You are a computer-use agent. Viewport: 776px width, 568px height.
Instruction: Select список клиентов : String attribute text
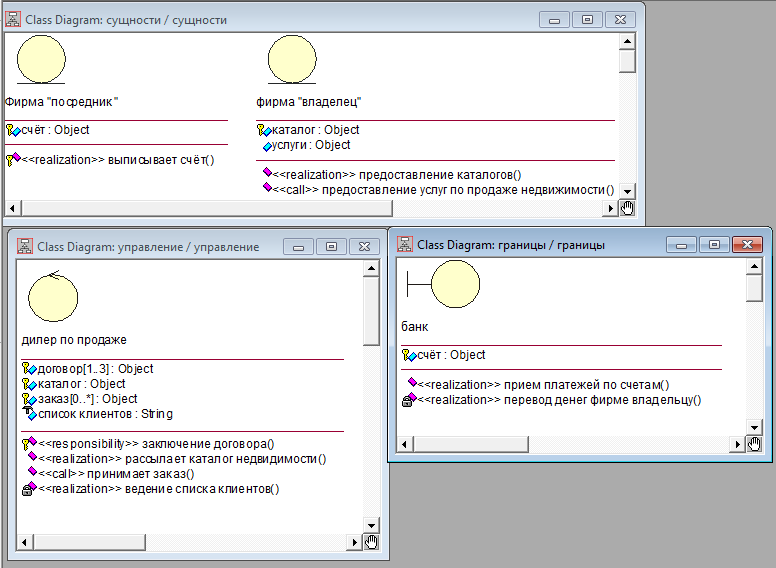click(105, 414)
